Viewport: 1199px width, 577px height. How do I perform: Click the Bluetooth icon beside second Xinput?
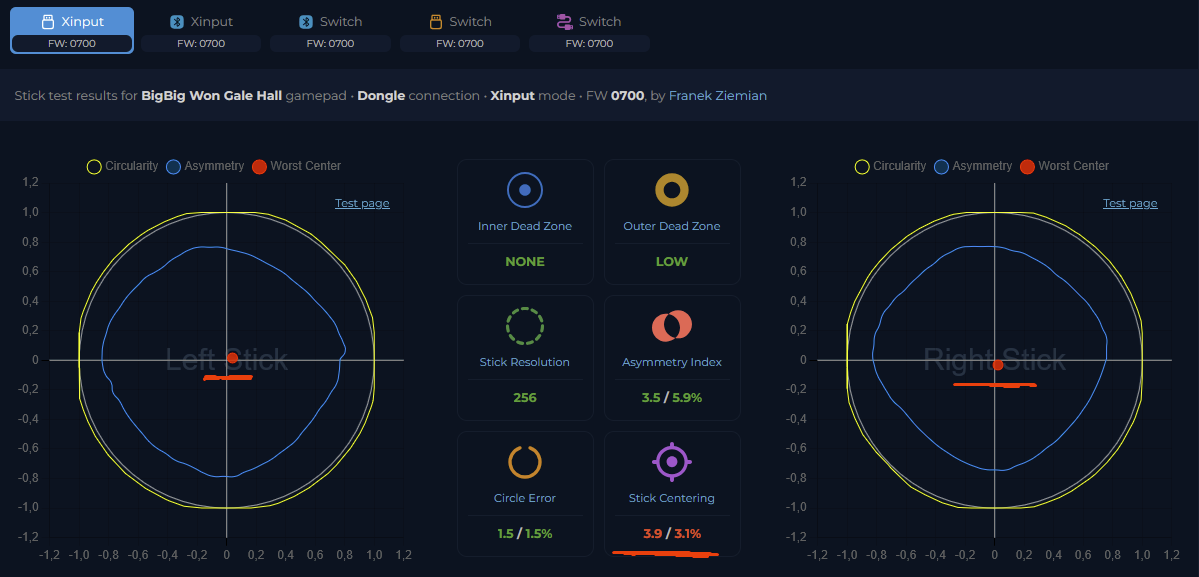click(177, 21)
